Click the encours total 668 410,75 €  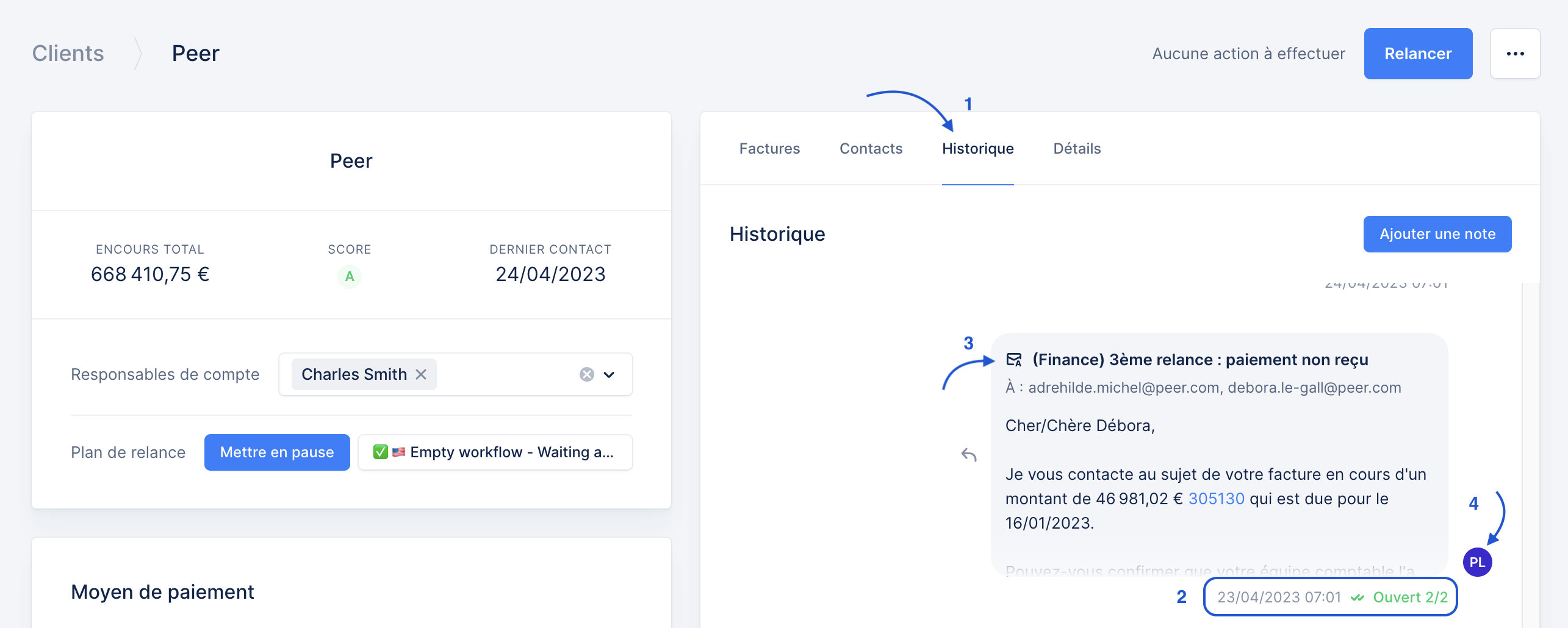tap(150, 274)
